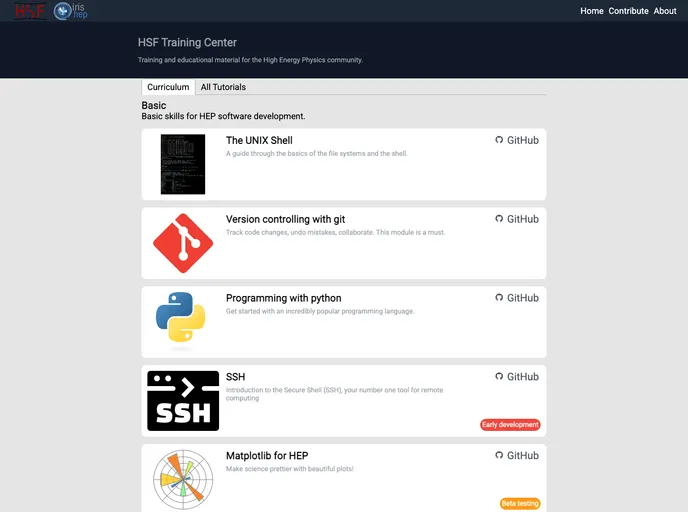Open the About page

coord(665,11)
